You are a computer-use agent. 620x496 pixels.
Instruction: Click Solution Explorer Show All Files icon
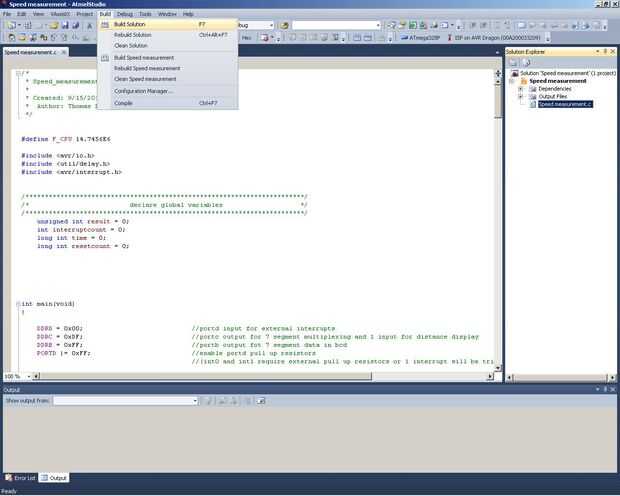pyautogui.click(x=526, y=62)
